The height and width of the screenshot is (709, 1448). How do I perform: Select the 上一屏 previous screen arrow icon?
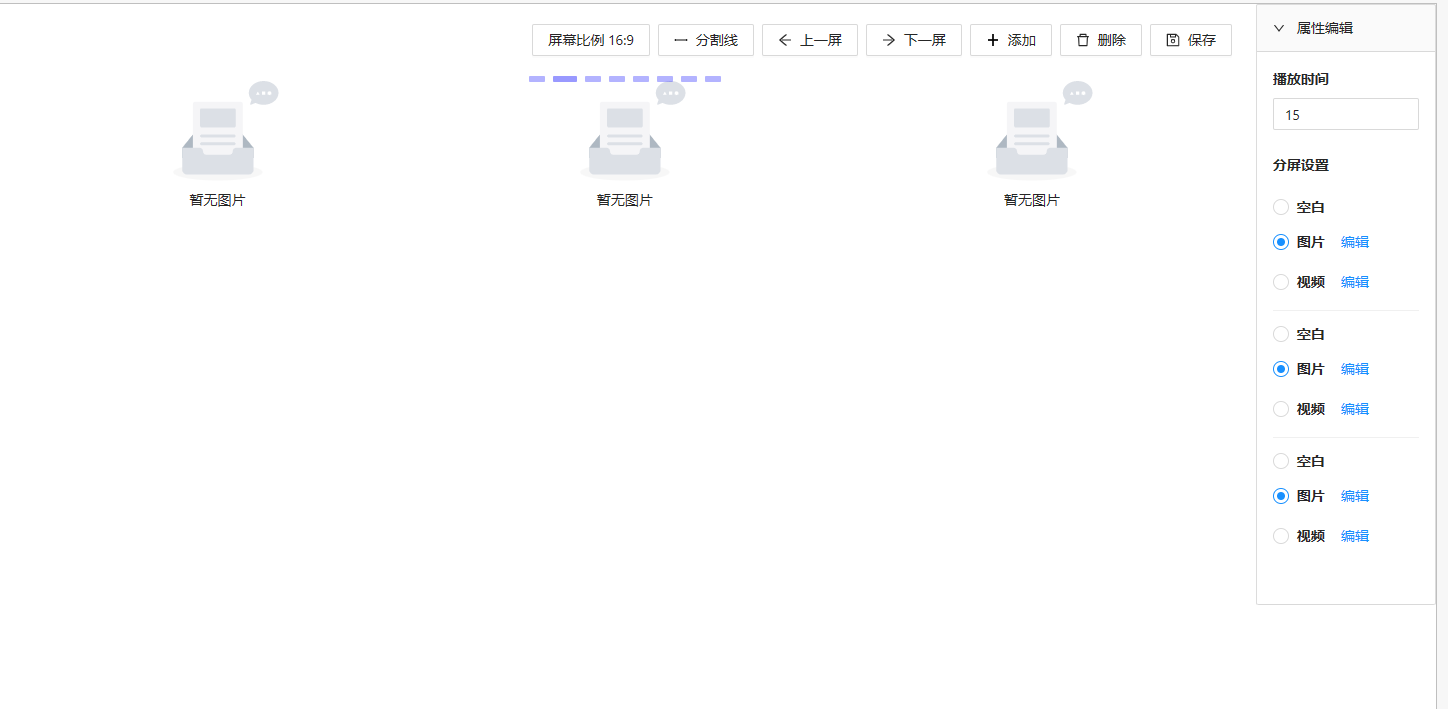(786, 40)
